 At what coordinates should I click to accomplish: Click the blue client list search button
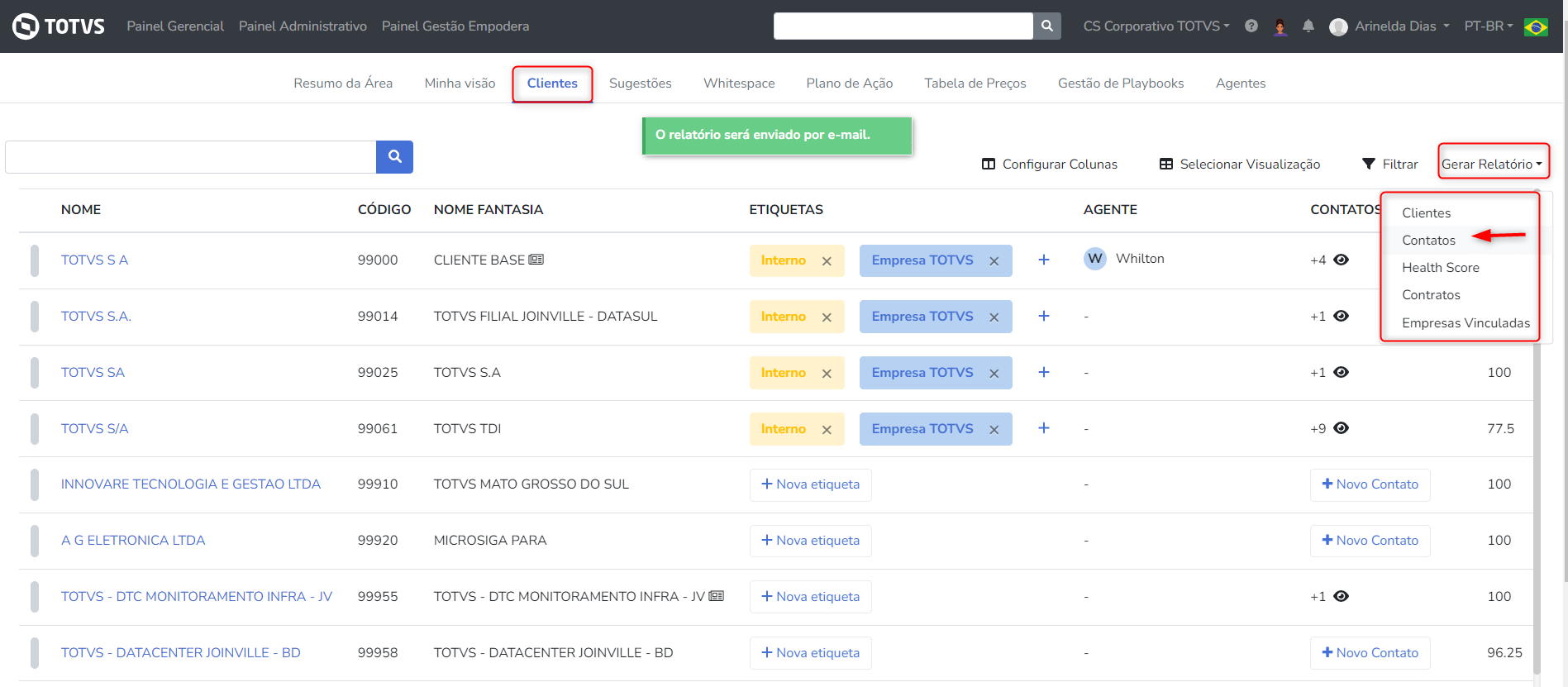click(x=394, y=157)
